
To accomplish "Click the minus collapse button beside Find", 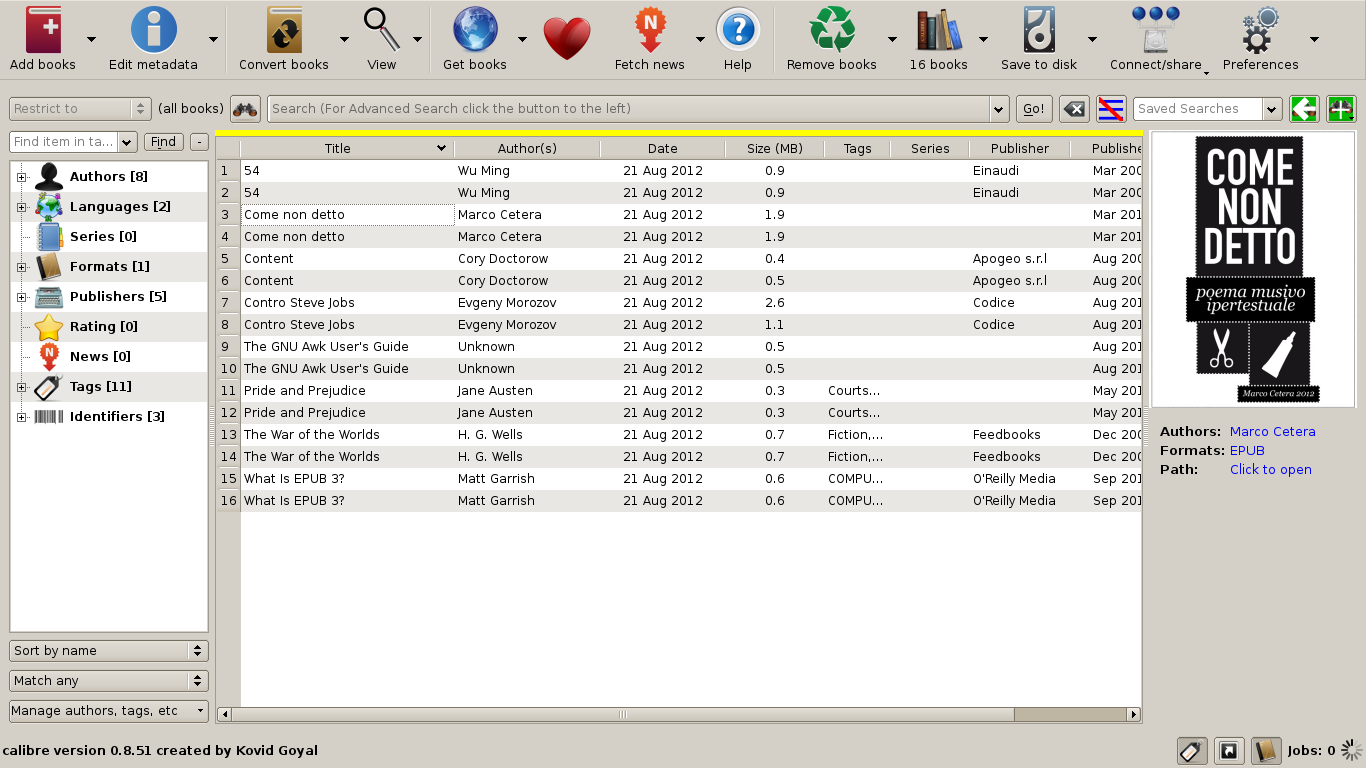I will coord(199,142).
